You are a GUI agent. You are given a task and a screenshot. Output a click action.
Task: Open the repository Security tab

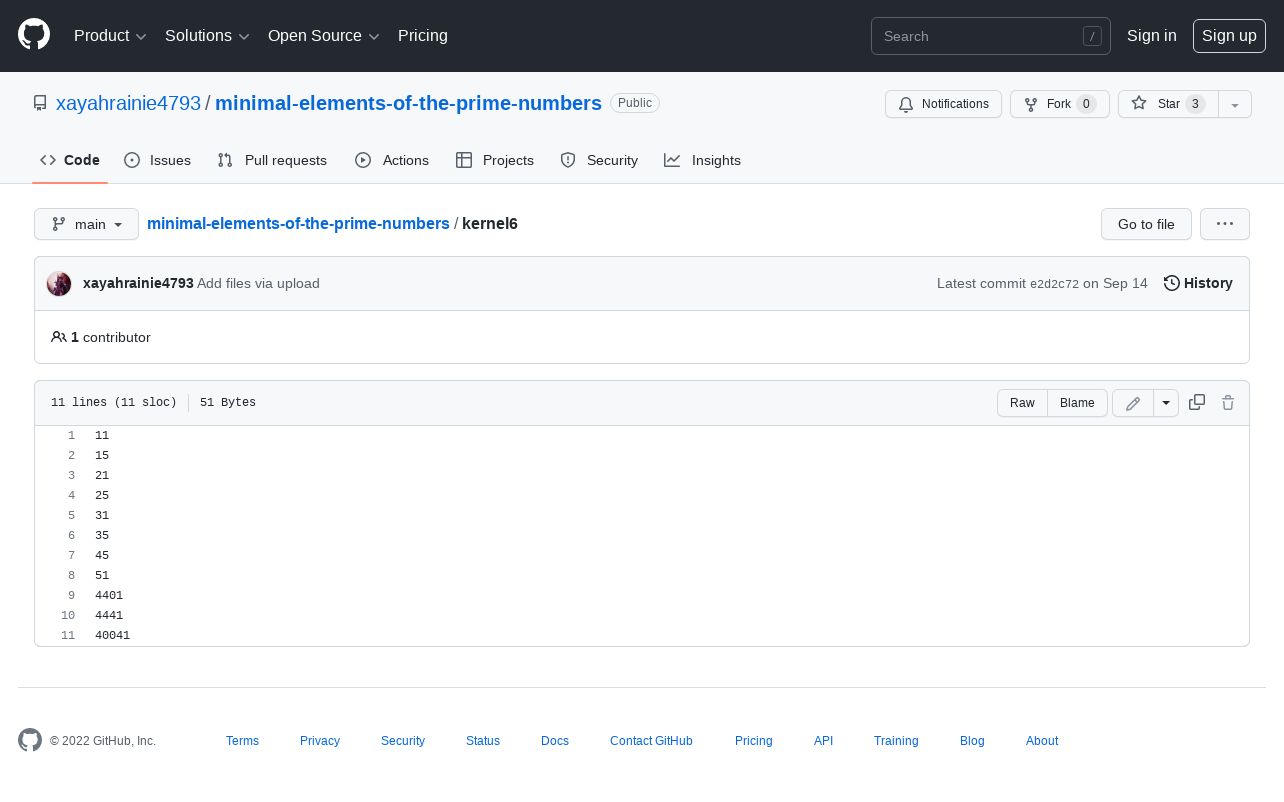click(599, 160)
